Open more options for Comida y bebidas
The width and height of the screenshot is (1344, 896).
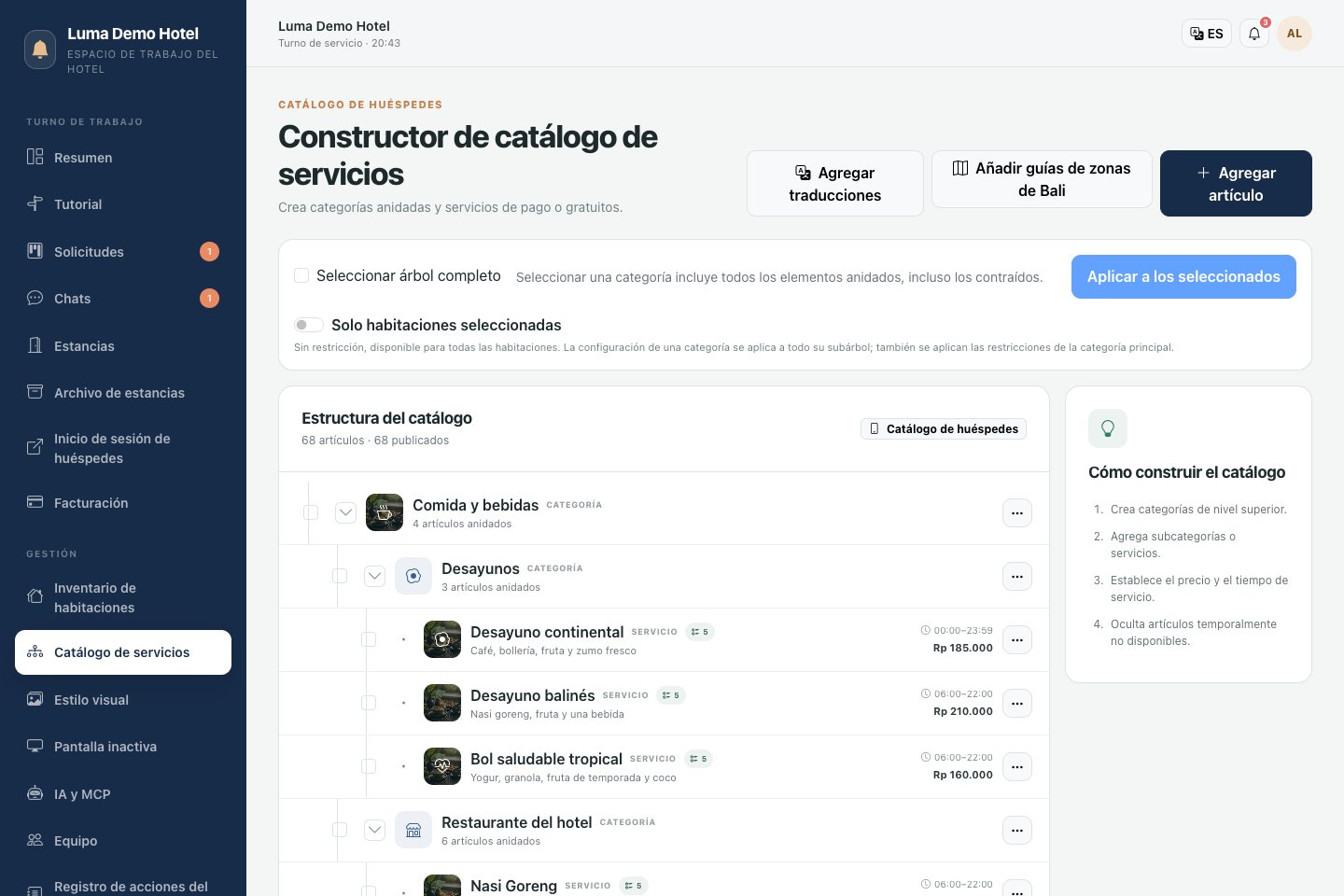[1017, 513]
